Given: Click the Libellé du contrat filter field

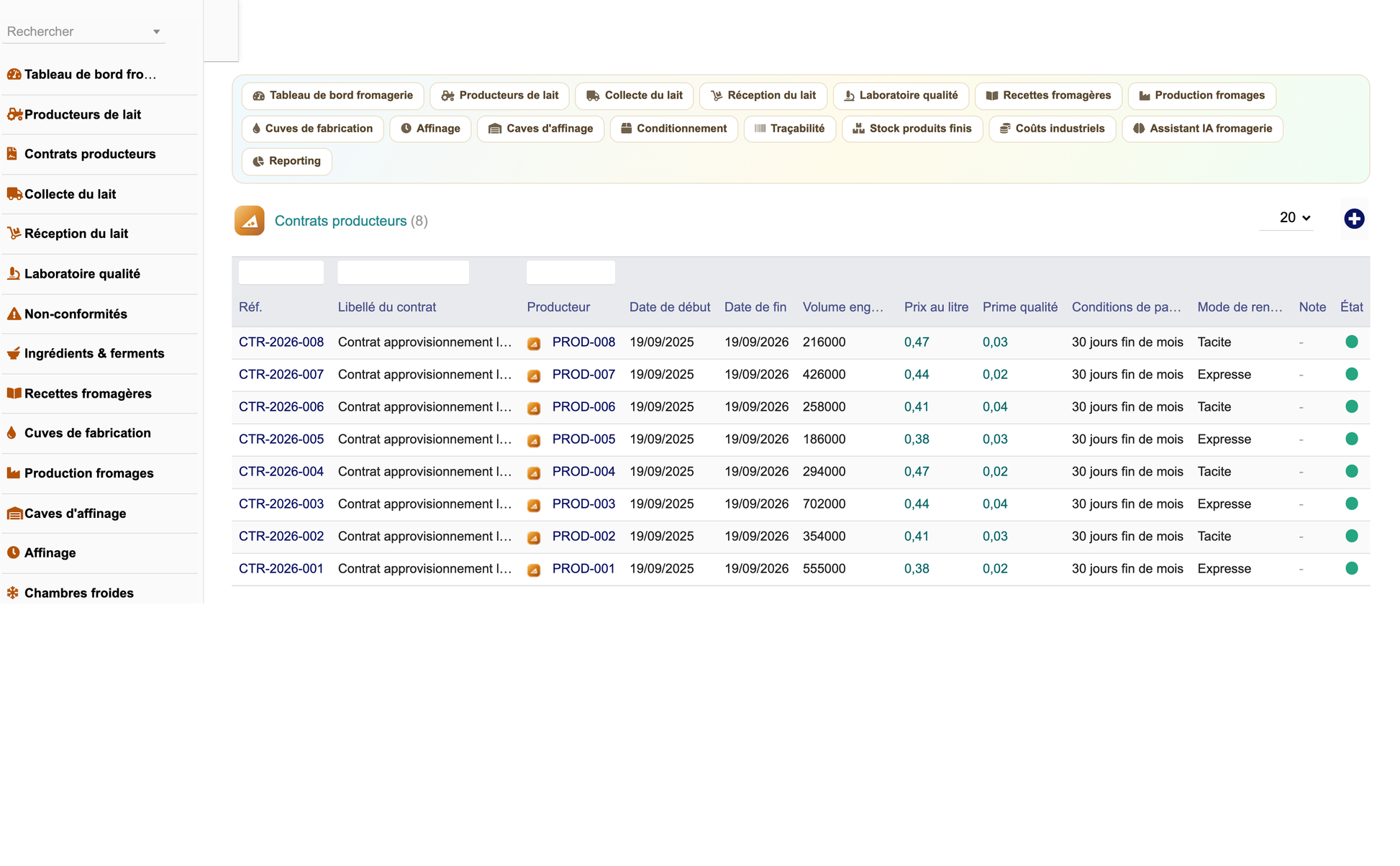Looking at the screenshot, I should point(403,273).
